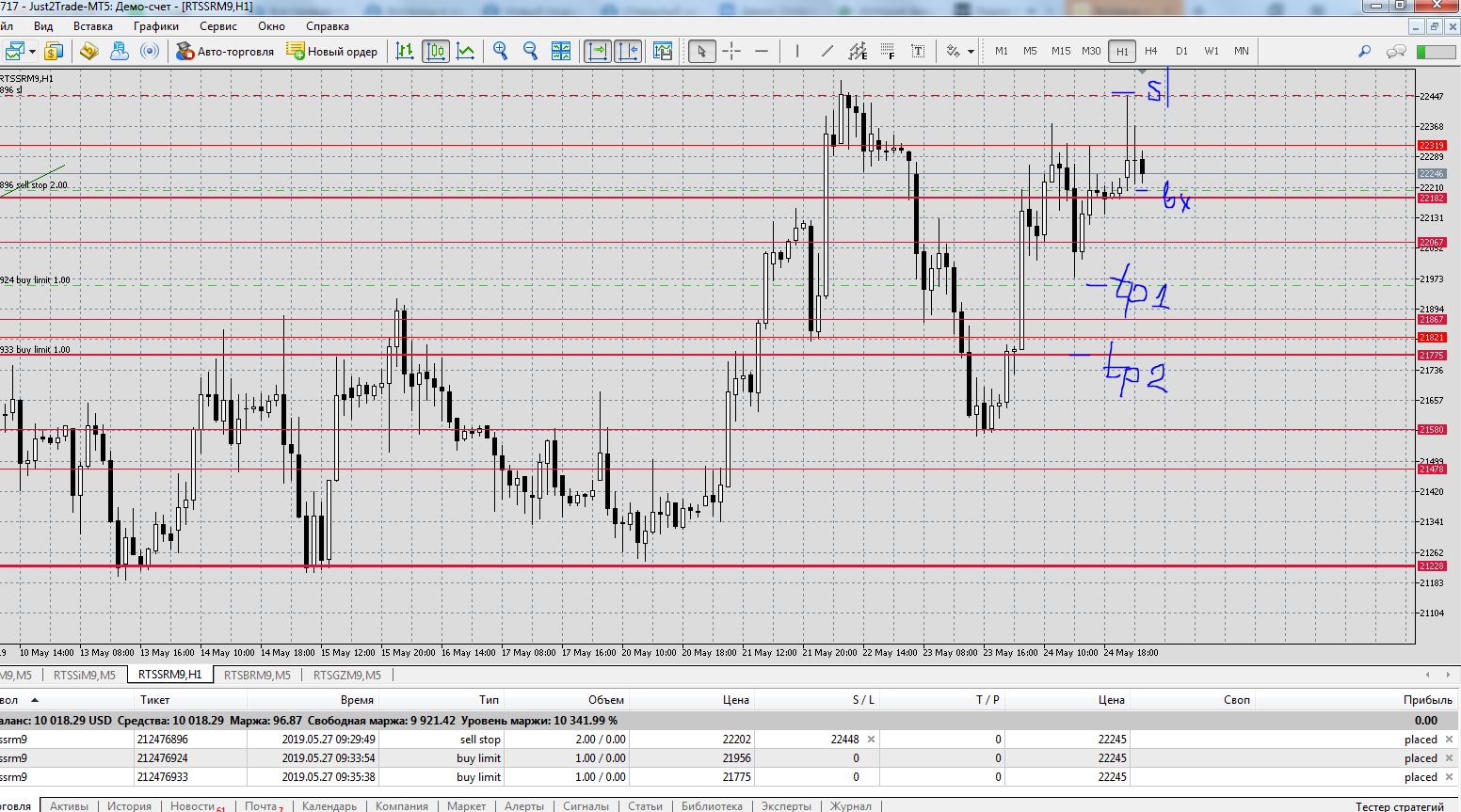Image resolution: width=1461 pixels, height=812 pixels.
Task: Open the Тестер стратегий tab
Action: pyautogui.click(x=1400, y=806)
